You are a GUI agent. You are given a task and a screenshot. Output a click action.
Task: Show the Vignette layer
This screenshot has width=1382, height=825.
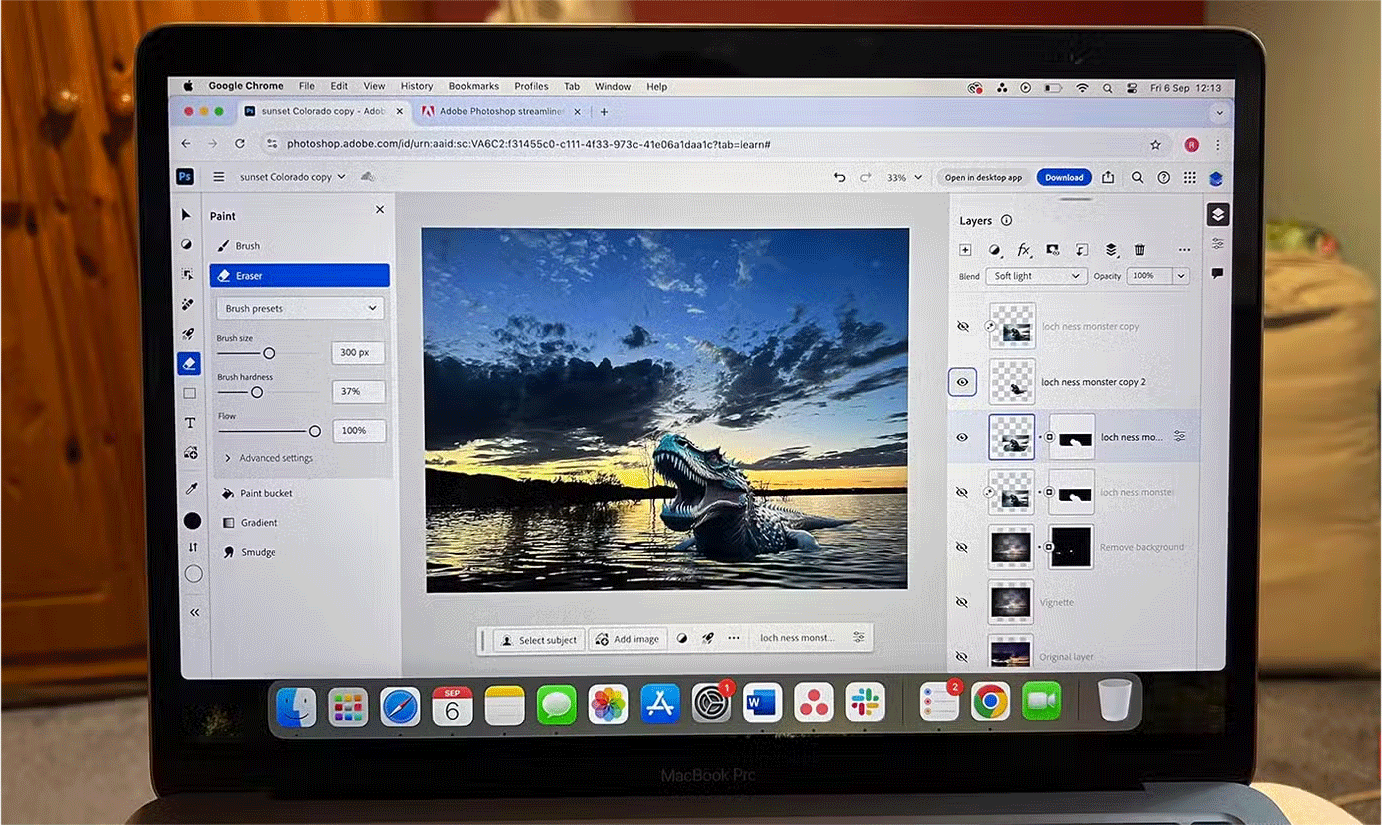click(x=962, y=602)
